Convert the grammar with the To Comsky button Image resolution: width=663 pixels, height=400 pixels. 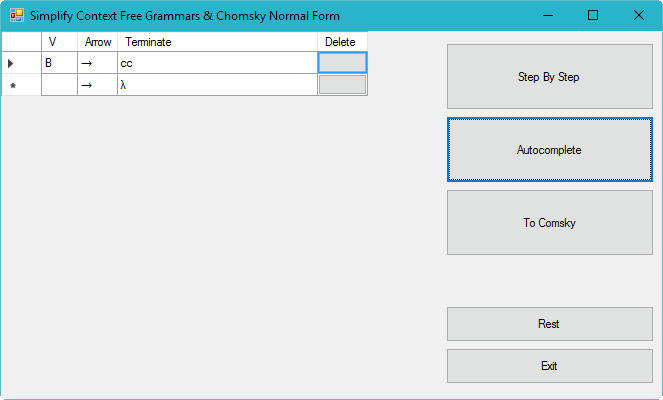click(x=548, y=223)
